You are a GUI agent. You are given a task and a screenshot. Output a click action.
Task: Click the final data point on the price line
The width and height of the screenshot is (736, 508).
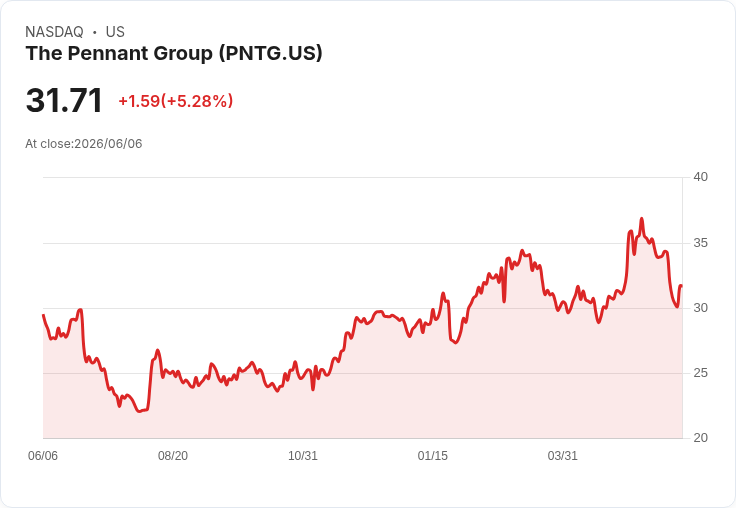tap(682, 285)
